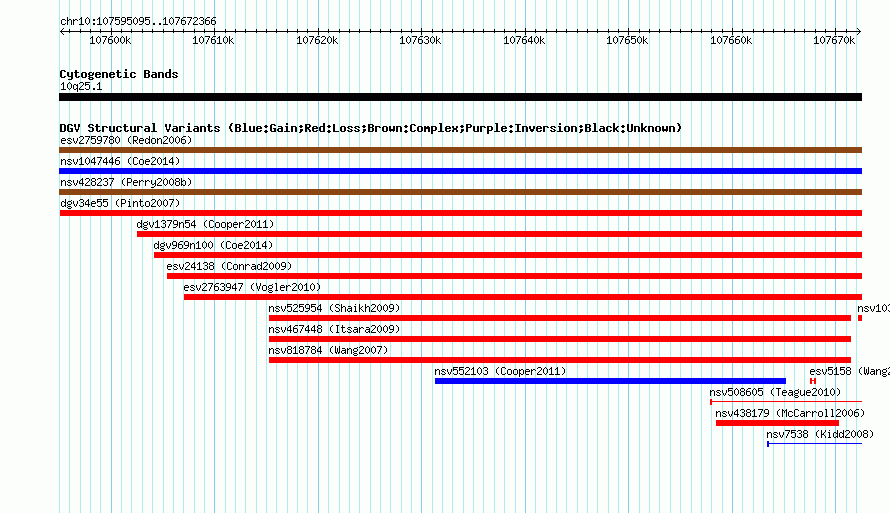This screenshot has width=890, height=513.
Task: Click the esv2759780 (Redon2006) variant label
Action: click(126, 140)
